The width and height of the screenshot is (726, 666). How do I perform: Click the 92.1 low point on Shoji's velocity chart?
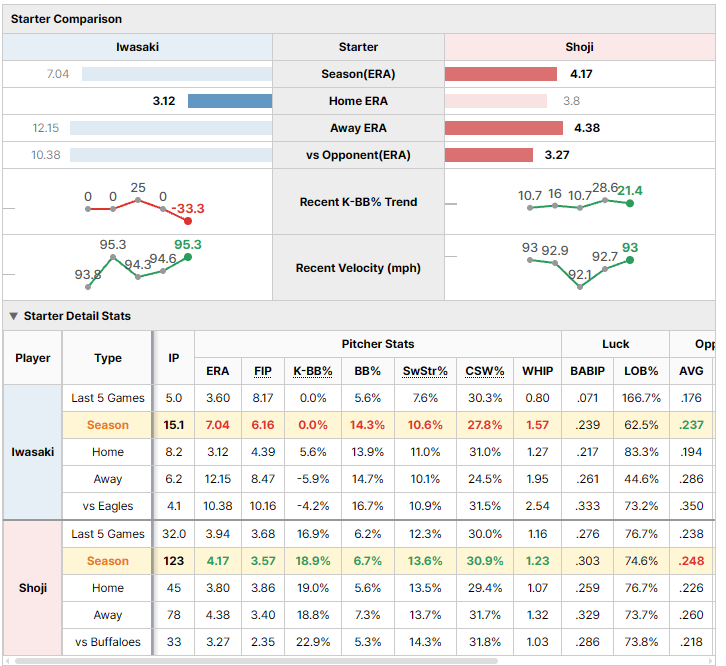tap(580, 287)
